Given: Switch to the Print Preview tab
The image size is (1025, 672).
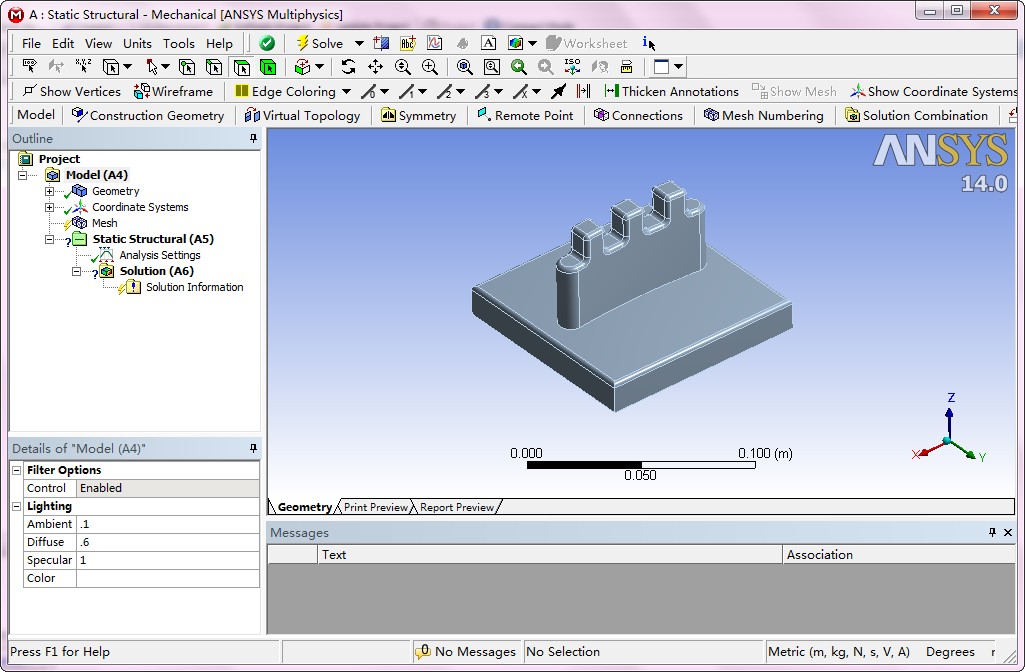Looking at the screenshot, I should [375, 507].
